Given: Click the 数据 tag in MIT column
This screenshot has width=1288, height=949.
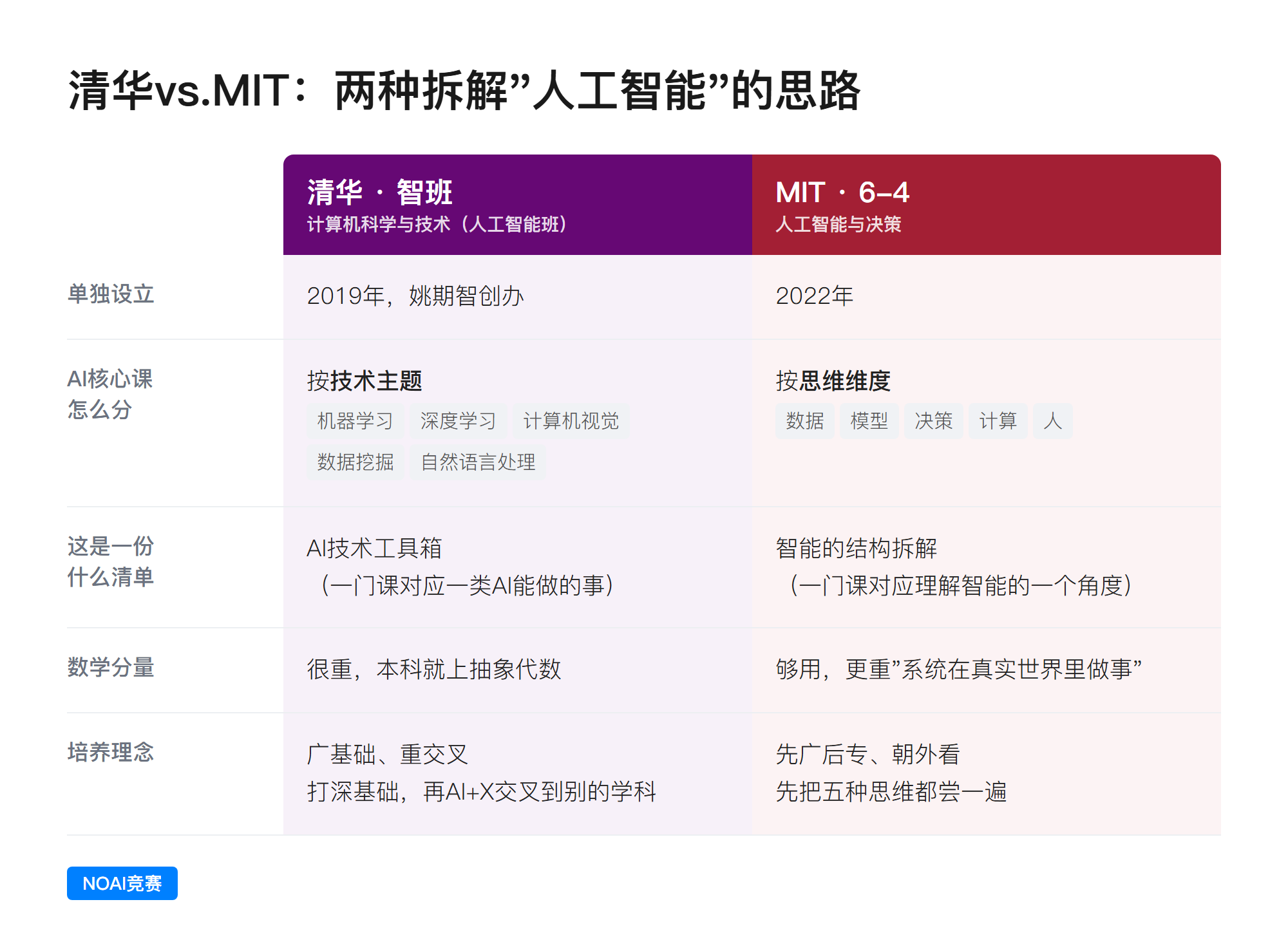Looking at the screenshot, I should pos(805,421).
